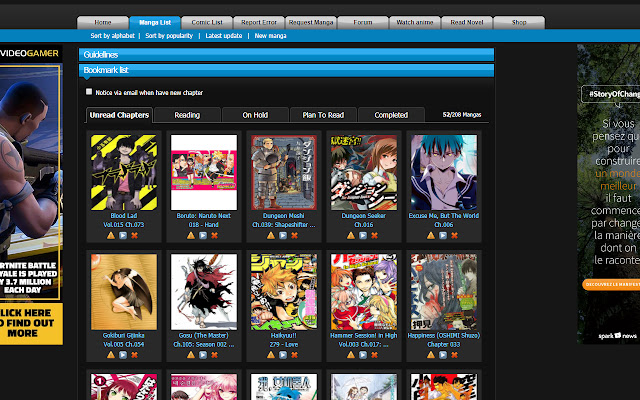640x400 pixels.
Task: Click the warning icon under Boruto: Naruto Next
Action: click(x=191, y=236)
